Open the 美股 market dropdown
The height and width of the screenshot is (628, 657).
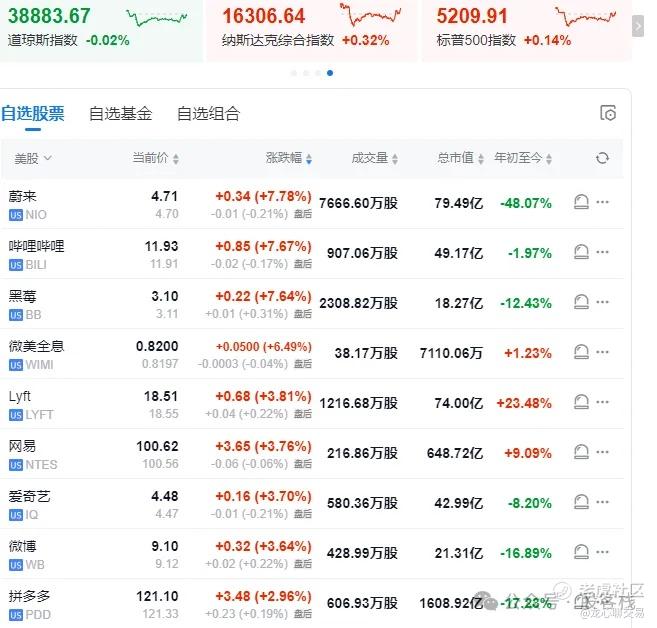point(33,158)
